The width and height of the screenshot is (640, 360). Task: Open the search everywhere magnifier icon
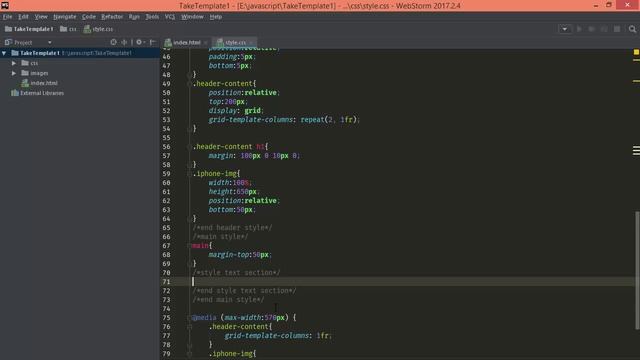point(632,29)
